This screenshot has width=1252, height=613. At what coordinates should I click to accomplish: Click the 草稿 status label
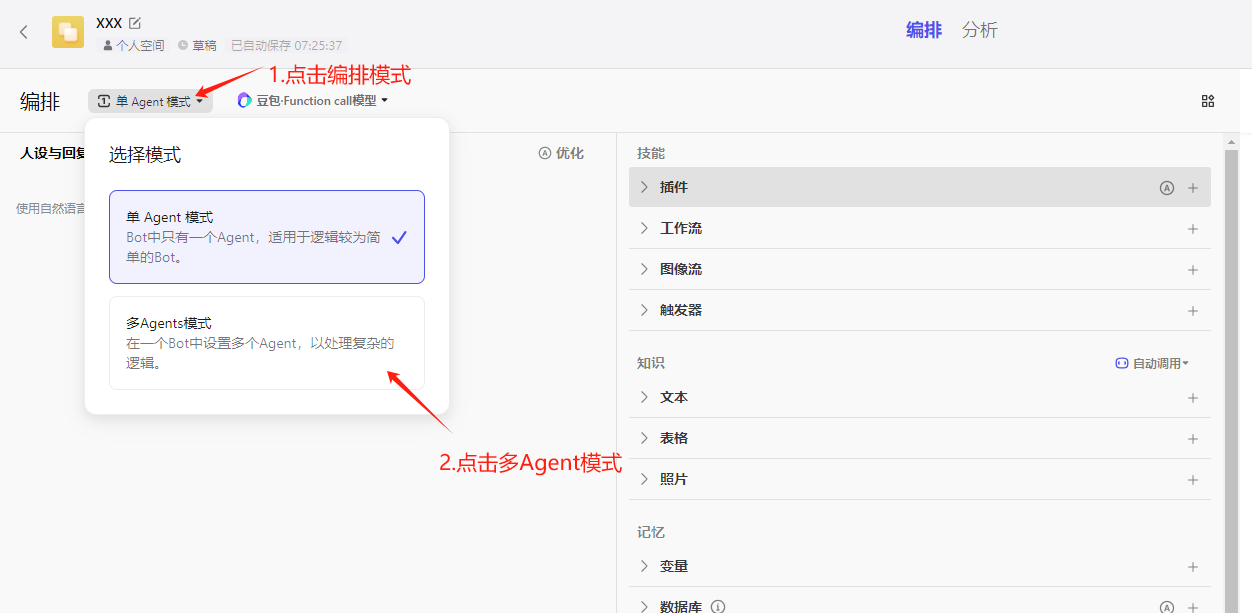pyautogui.click(x=197, y=45)
